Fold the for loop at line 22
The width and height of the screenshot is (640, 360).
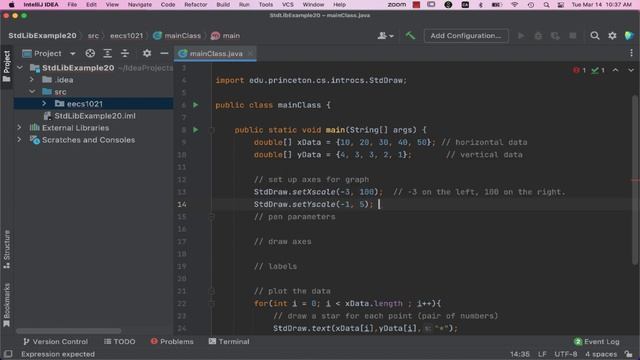(x=212, y=303)
